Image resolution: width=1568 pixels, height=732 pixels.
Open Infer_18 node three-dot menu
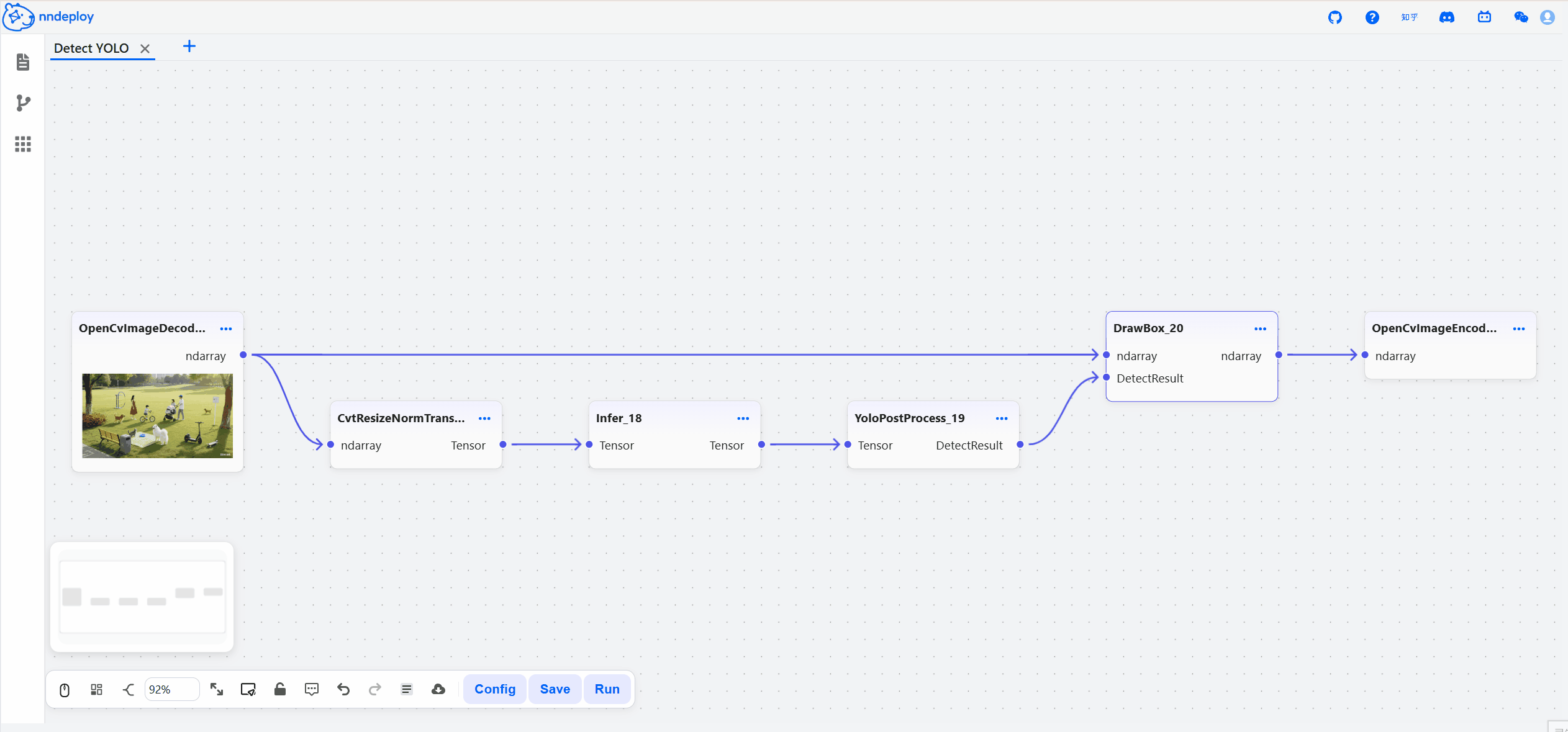[x=743, y=418]
